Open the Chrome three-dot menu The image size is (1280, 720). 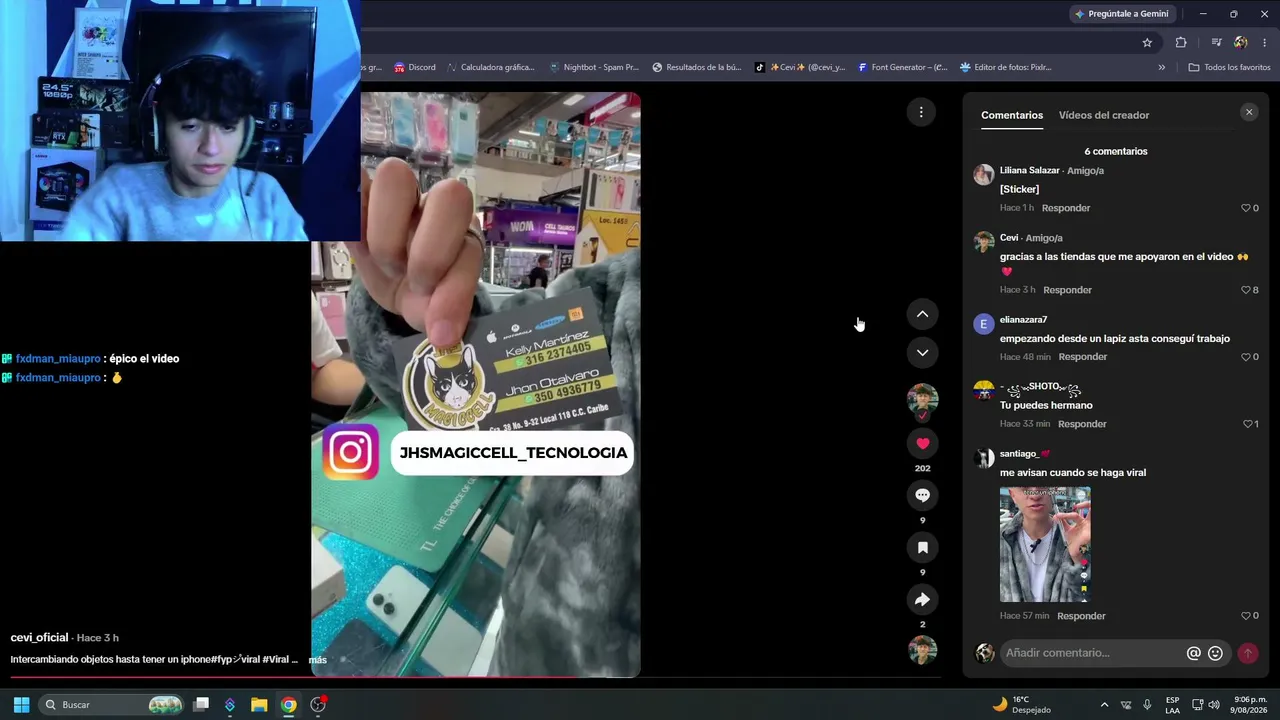(1265, 42)
